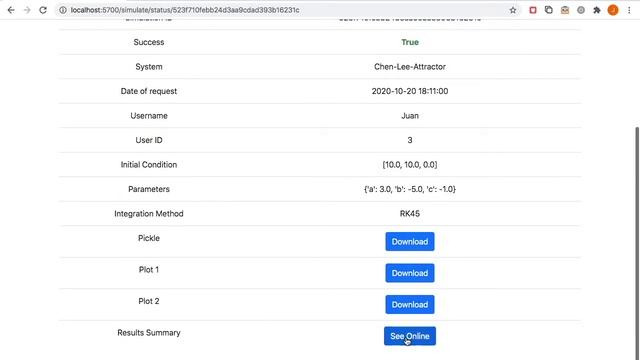Download Plot 1

410,273
